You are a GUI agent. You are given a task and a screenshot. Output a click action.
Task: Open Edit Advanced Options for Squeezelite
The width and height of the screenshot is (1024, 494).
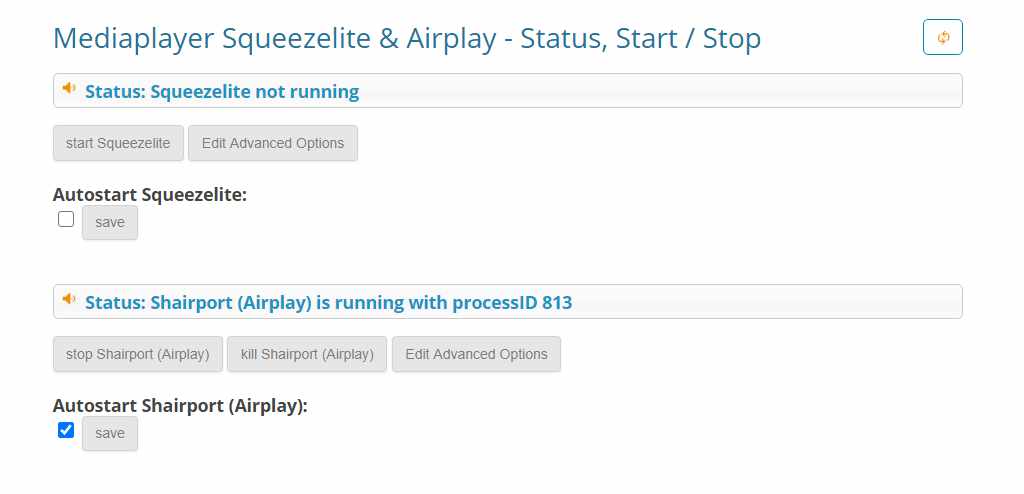(x=273, y=143)
